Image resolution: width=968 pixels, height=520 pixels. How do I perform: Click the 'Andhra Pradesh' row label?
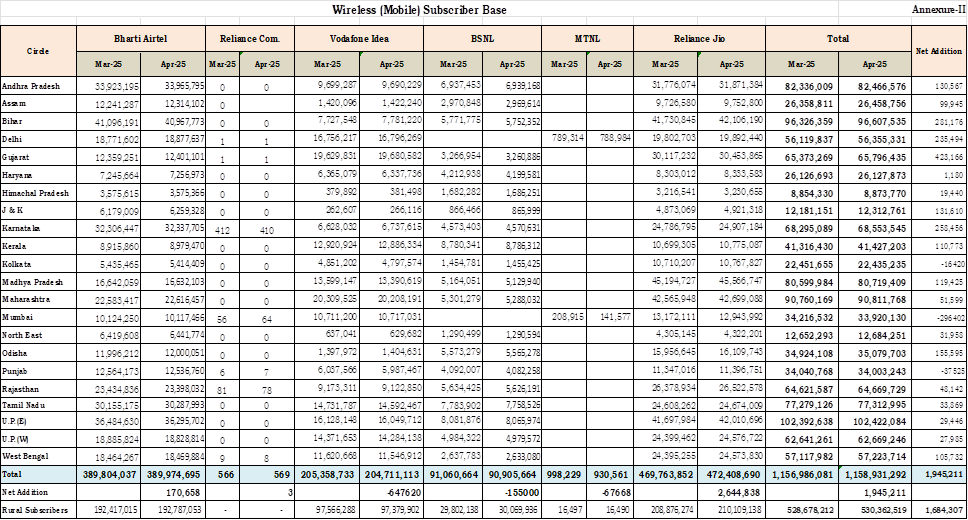click(31, 86)
